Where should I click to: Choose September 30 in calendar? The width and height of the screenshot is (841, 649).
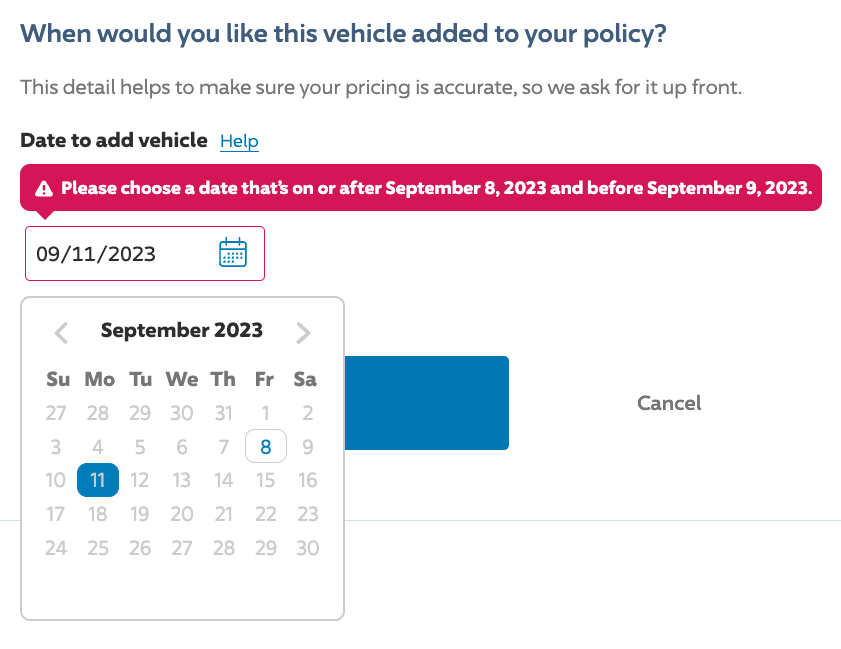coord(307,548)
